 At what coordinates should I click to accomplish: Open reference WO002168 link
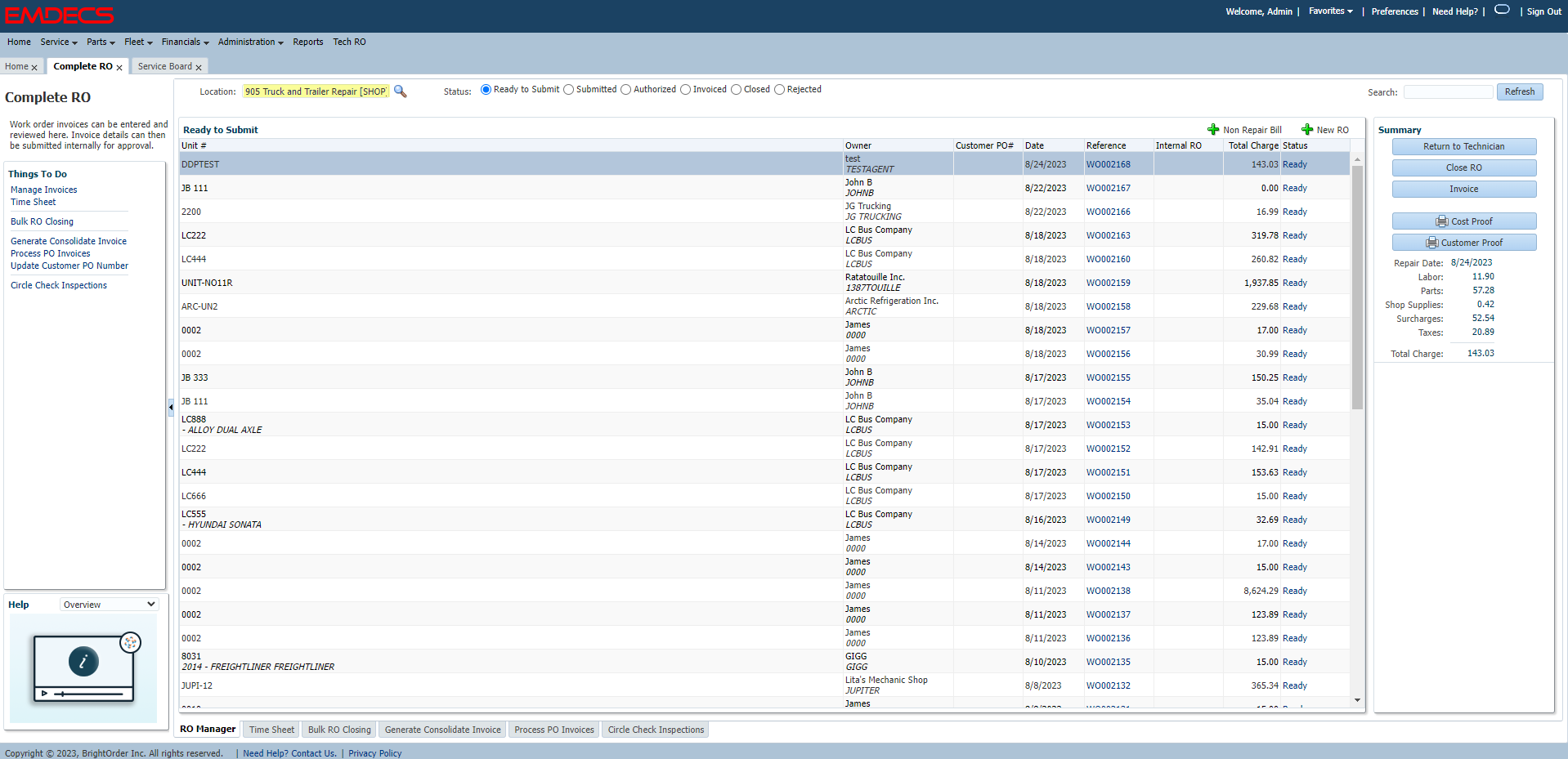point(1108,164)
